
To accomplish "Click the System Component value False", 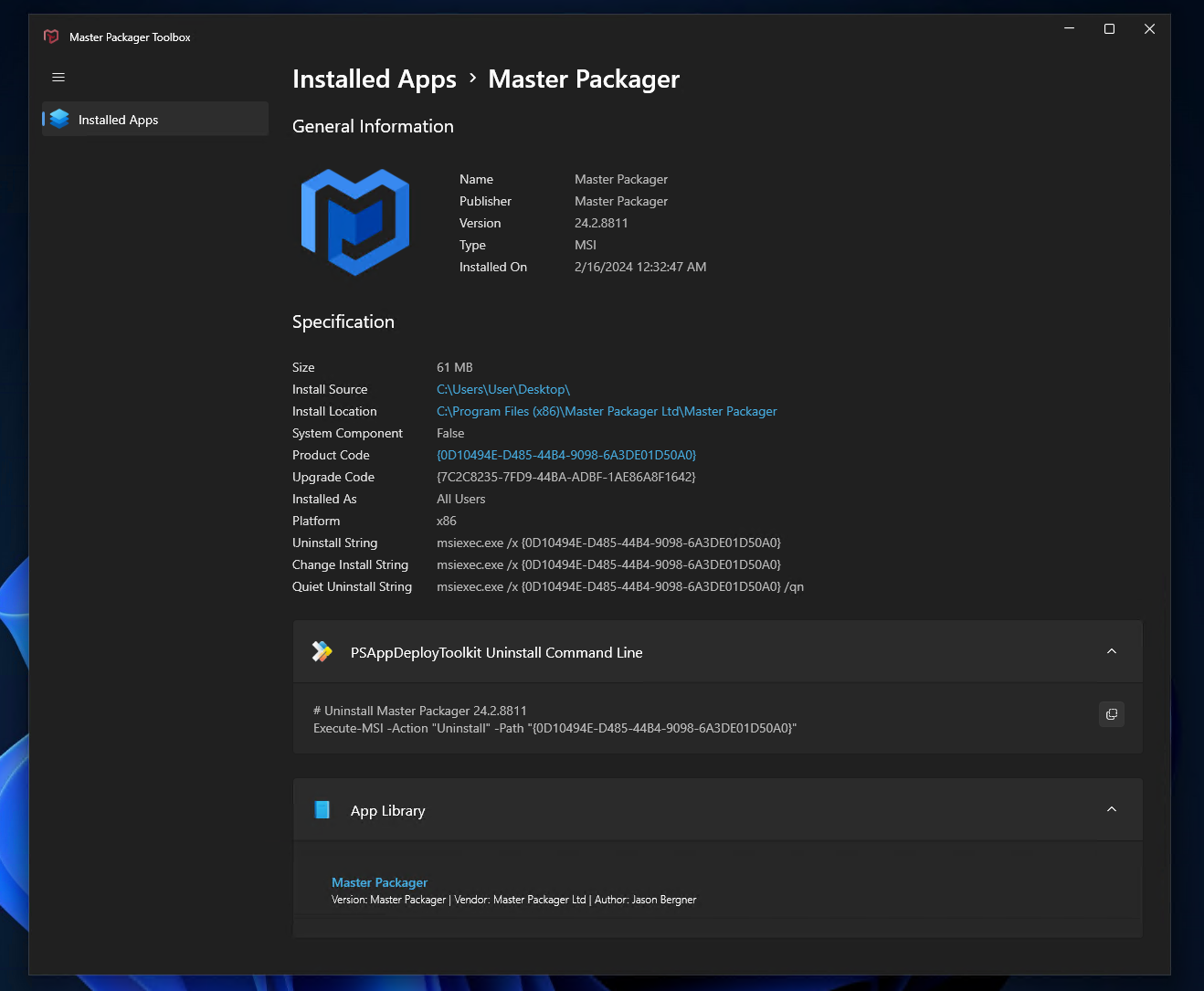I will 450,433.
